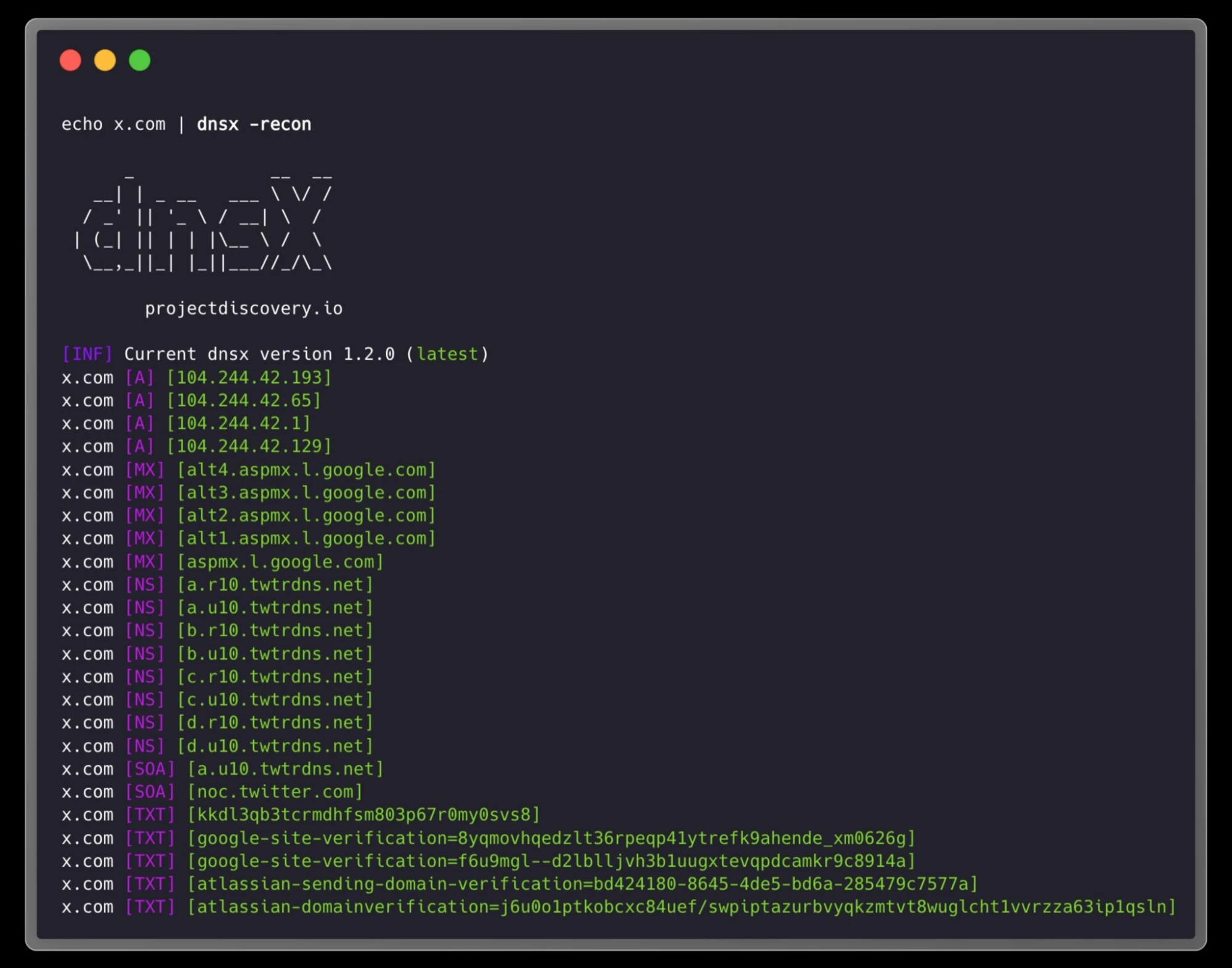Viewport: 1232px width, 968px height.
Task: Click the NS row's 'a.u10.twtrdns.net' value
Action: point(275,607)
